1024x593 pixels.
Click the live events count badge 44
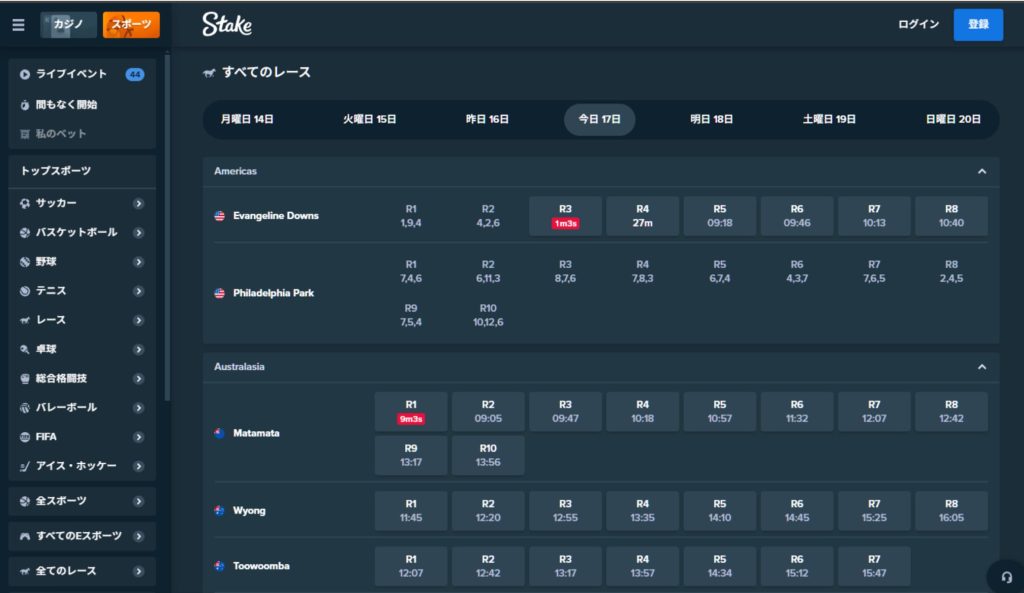135,74
